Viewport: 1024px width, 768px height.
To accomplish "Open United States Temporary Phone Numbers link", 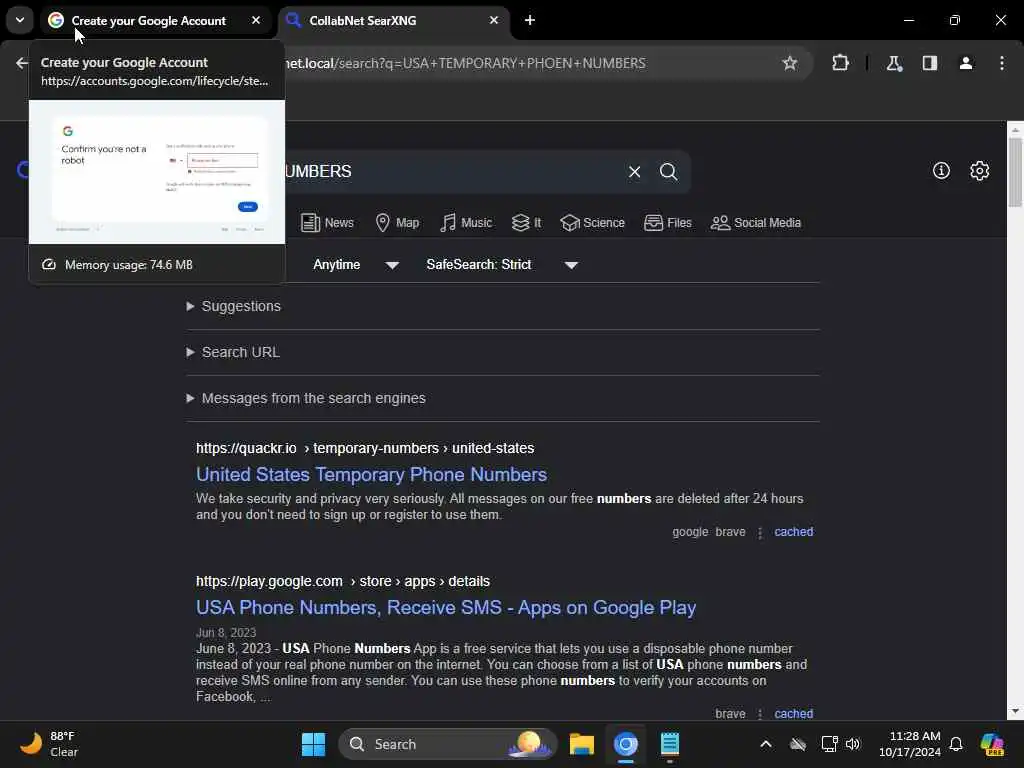I will coord(372,474).
